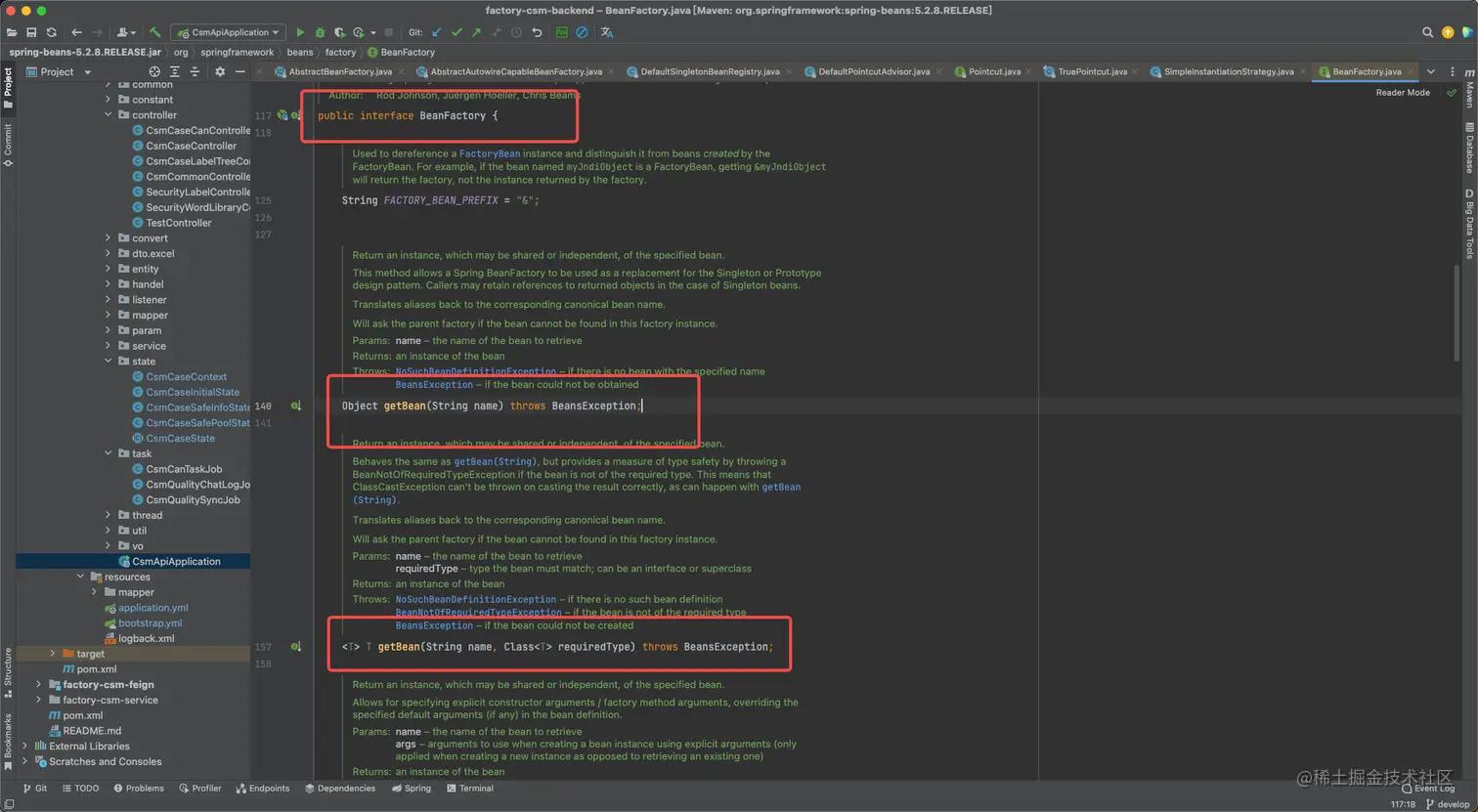Synchronize/reload from disk icon
Viewport: 1478px width, 812px height.
(51, 32)
